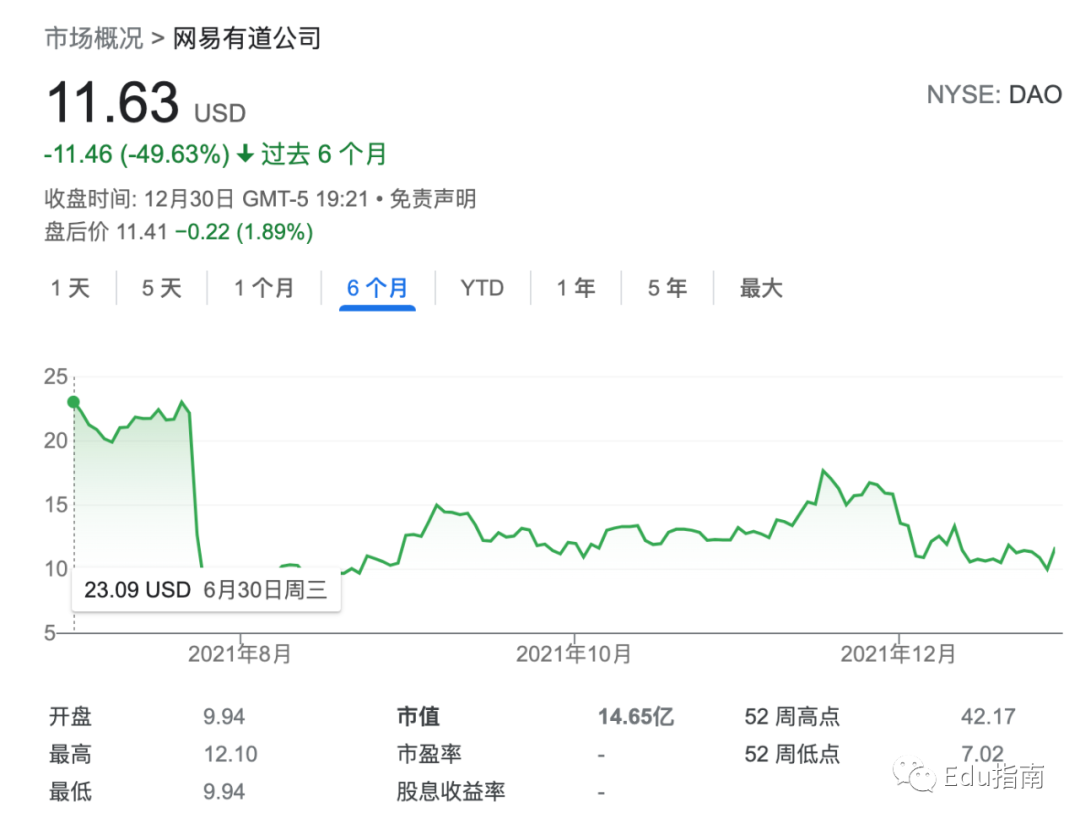The image size is (1080, 824).
Task: Select the 1 年 range tab
Action: tap(576, 288)
